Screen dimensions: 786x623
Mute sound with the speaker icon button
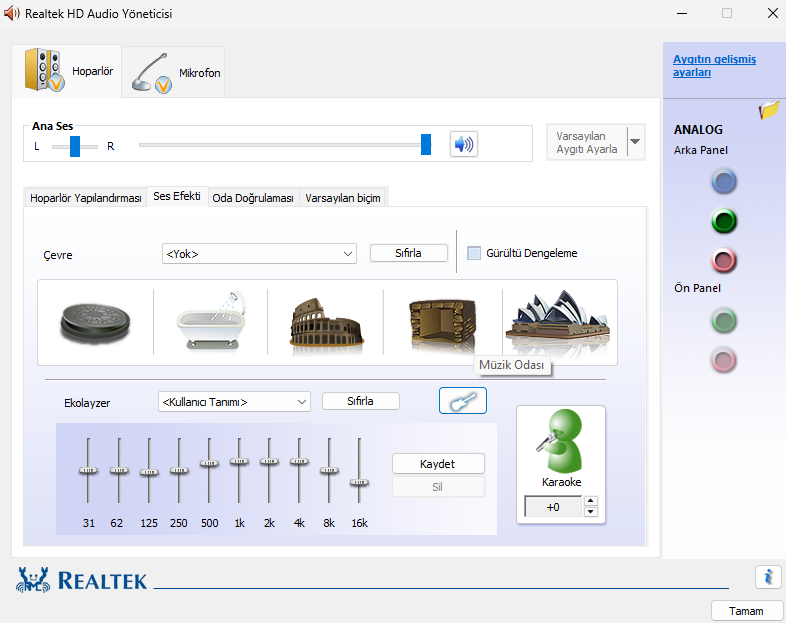point(464,144)
